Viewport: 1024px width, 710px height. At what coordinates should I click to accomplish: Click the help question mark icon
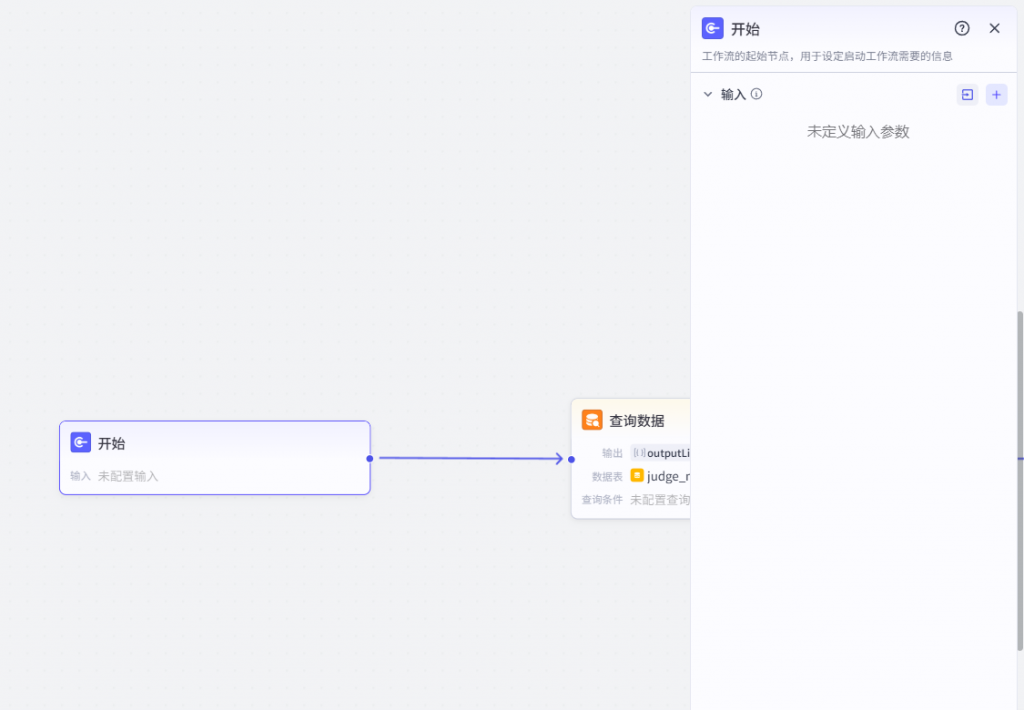[x=961, y=28]
